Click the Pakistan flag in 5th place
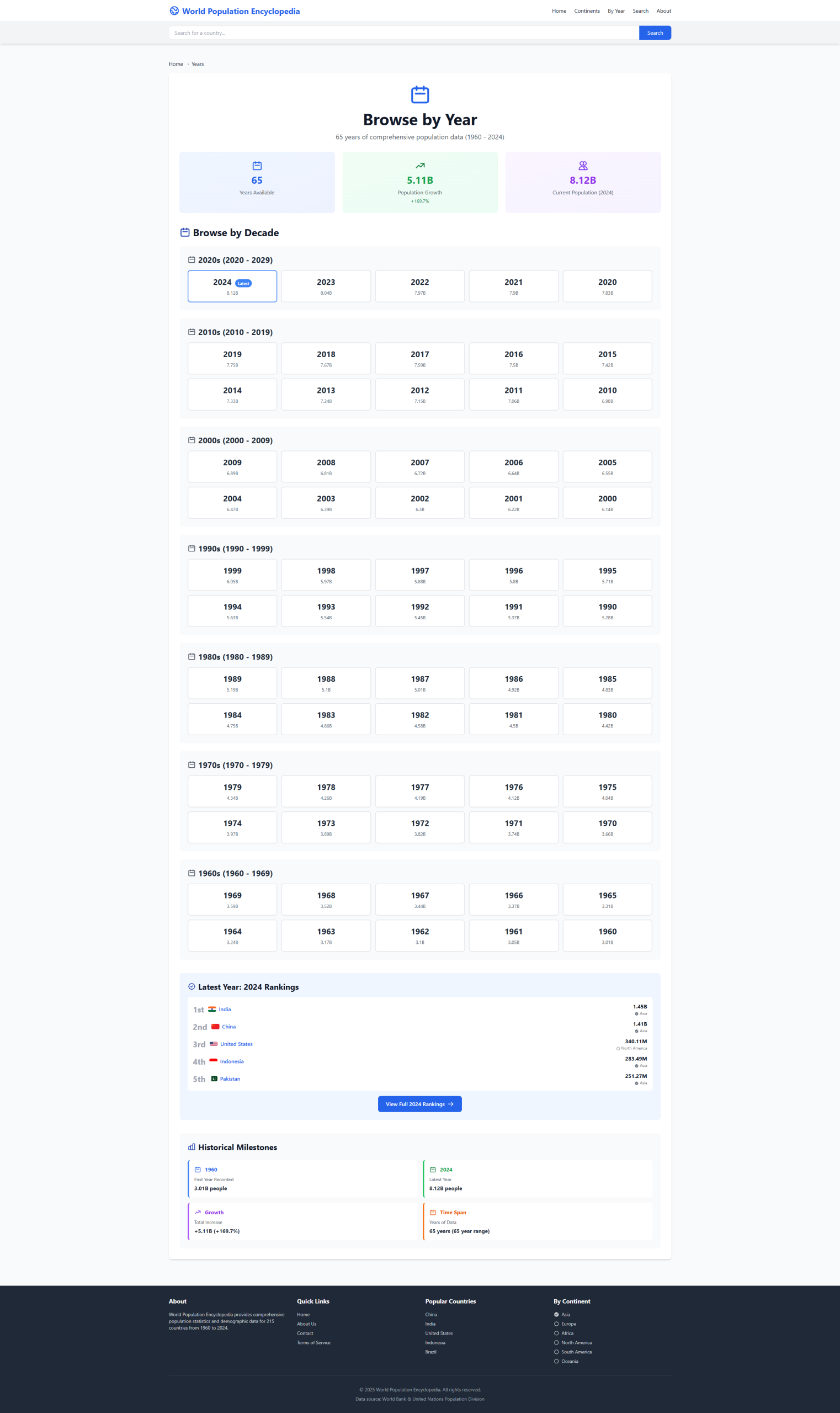Viewport: 840px width, 1413px height. [214, 1079]
